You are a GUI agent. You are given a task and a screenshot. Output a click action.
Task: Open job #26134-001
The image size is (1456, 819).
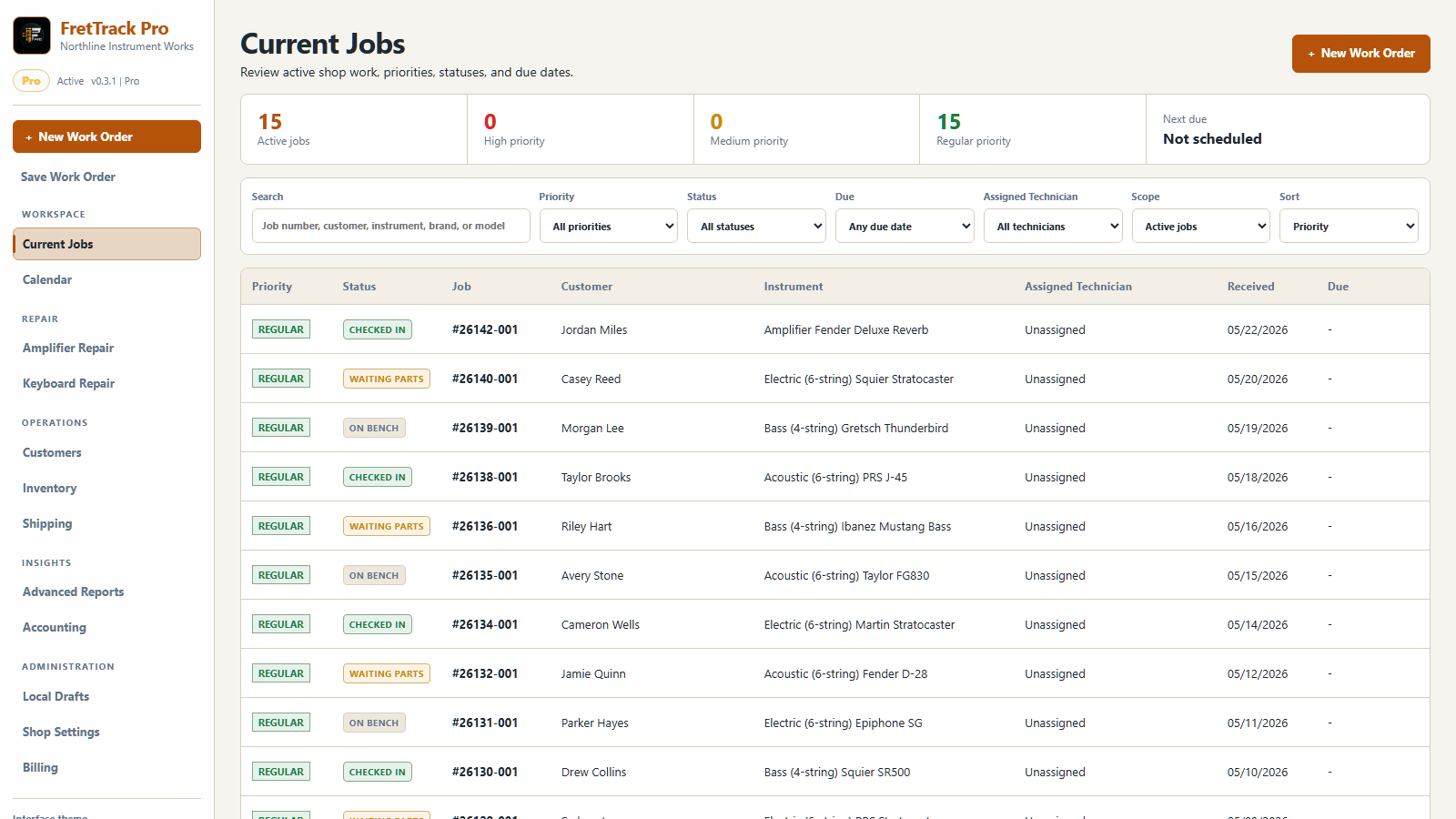point(485,624)
